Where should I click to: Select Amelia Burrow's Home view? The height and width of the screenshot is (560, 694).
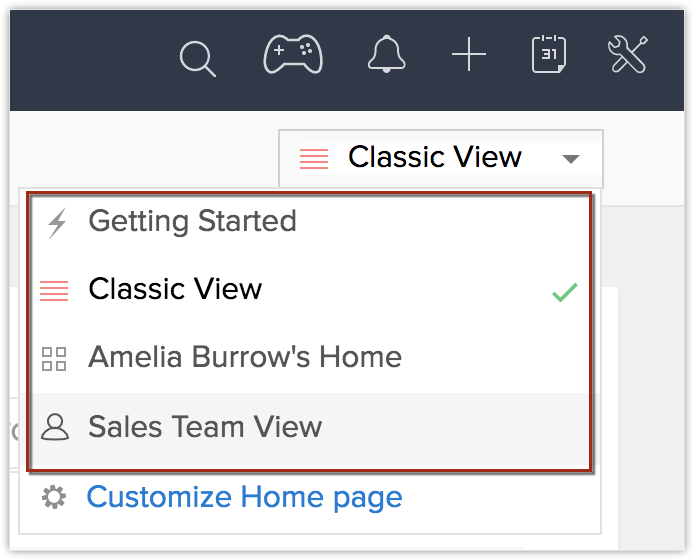[x=245, y=358]
